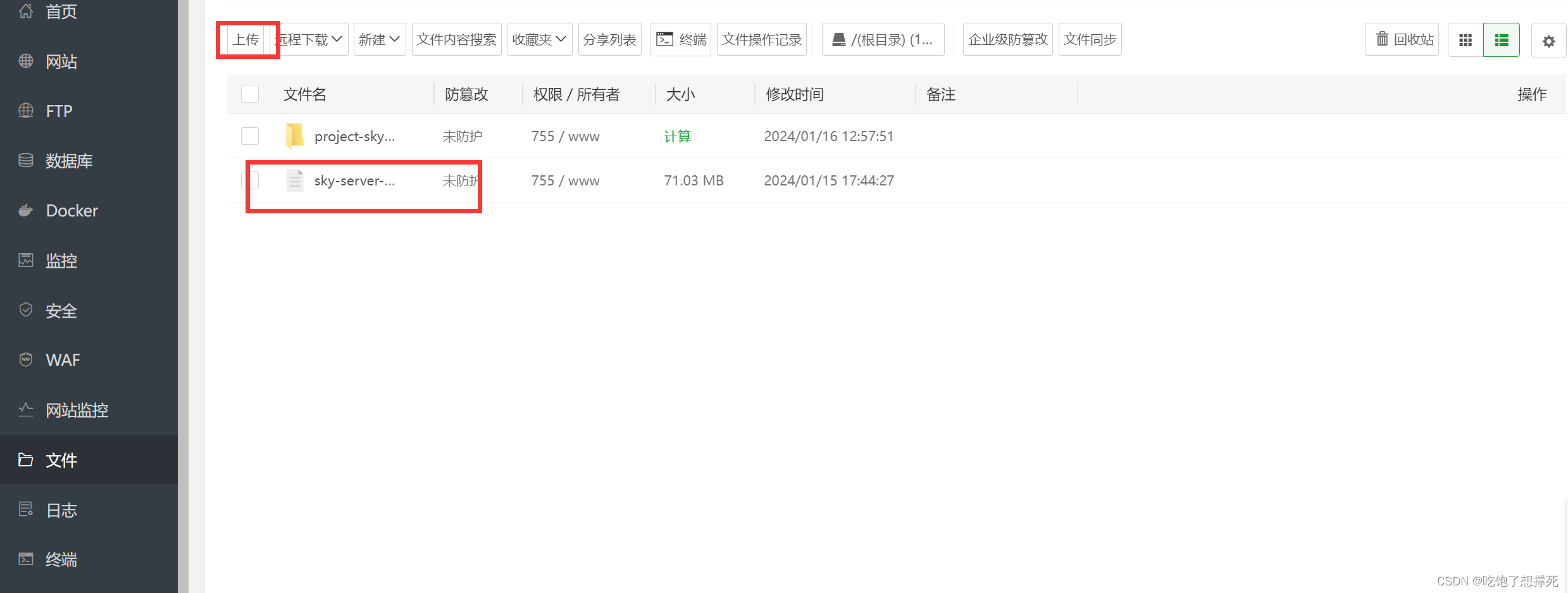
Task: Click the 上传 upload button
Action: pos(246,39)
